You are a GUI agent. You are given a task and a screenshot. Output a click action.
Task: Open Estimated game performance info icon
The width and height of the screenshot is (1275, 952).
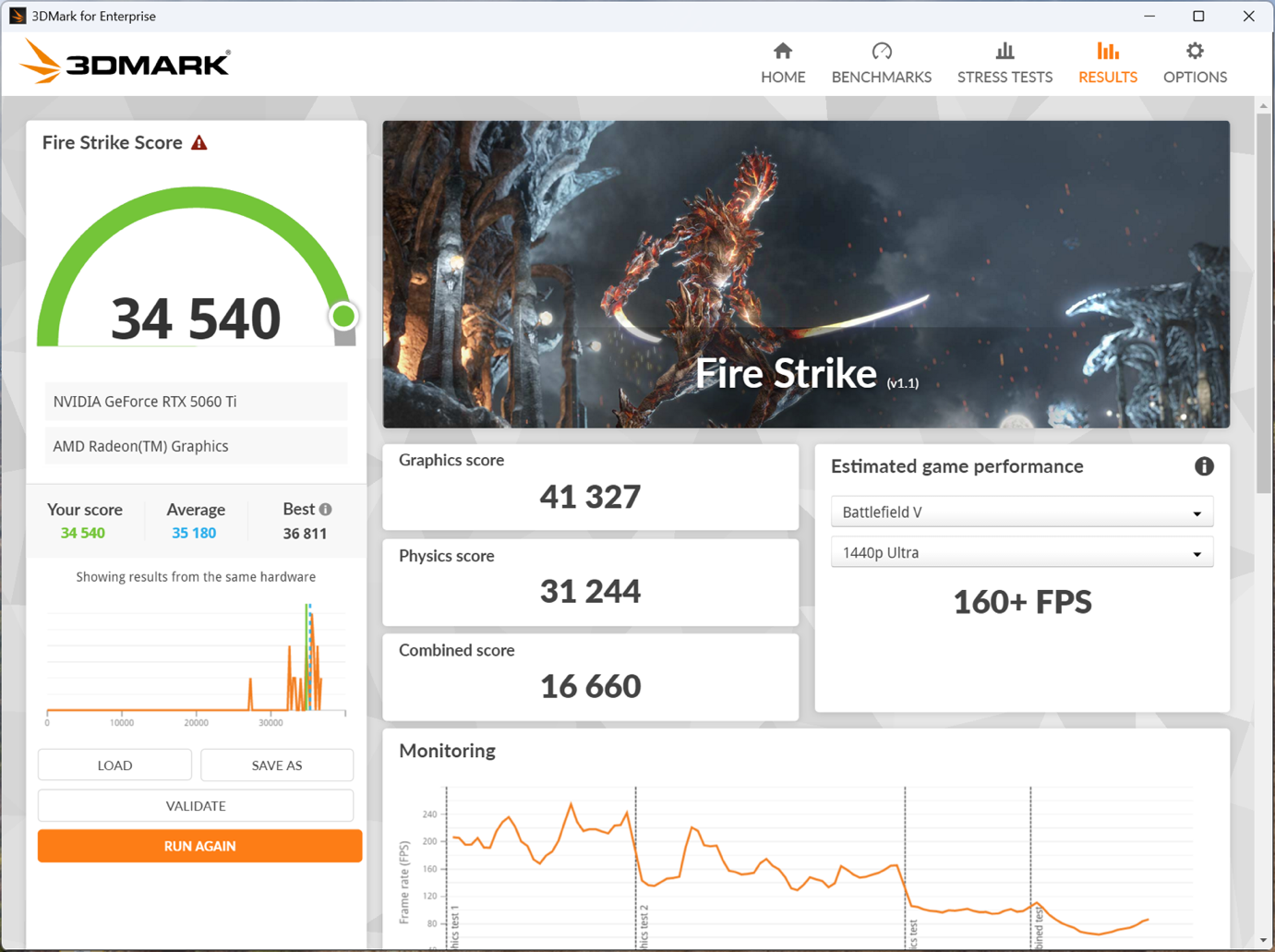tap(1204, 466)
